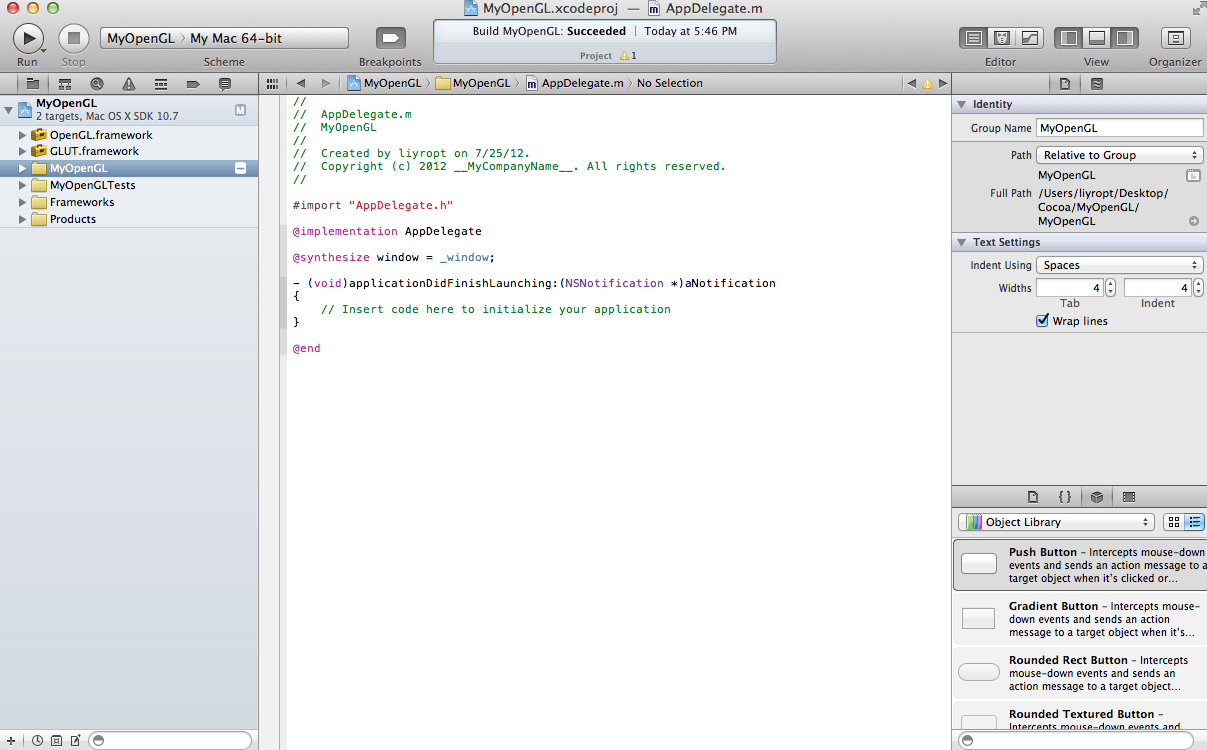Open the Object Library dropdown

click(1057, 522)
